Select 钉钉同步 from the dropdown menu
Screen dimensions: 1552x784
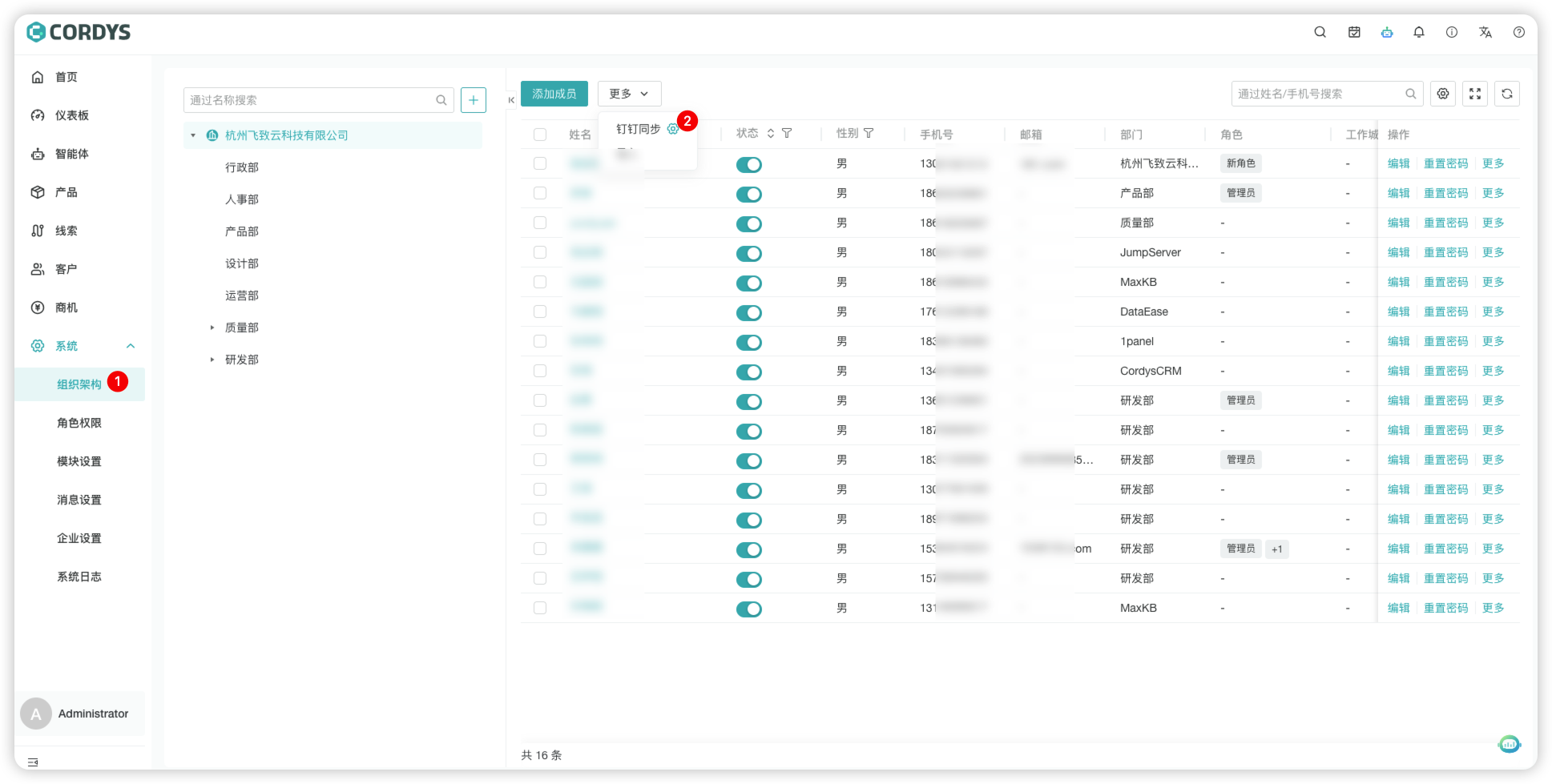click(x=638, y=129)
